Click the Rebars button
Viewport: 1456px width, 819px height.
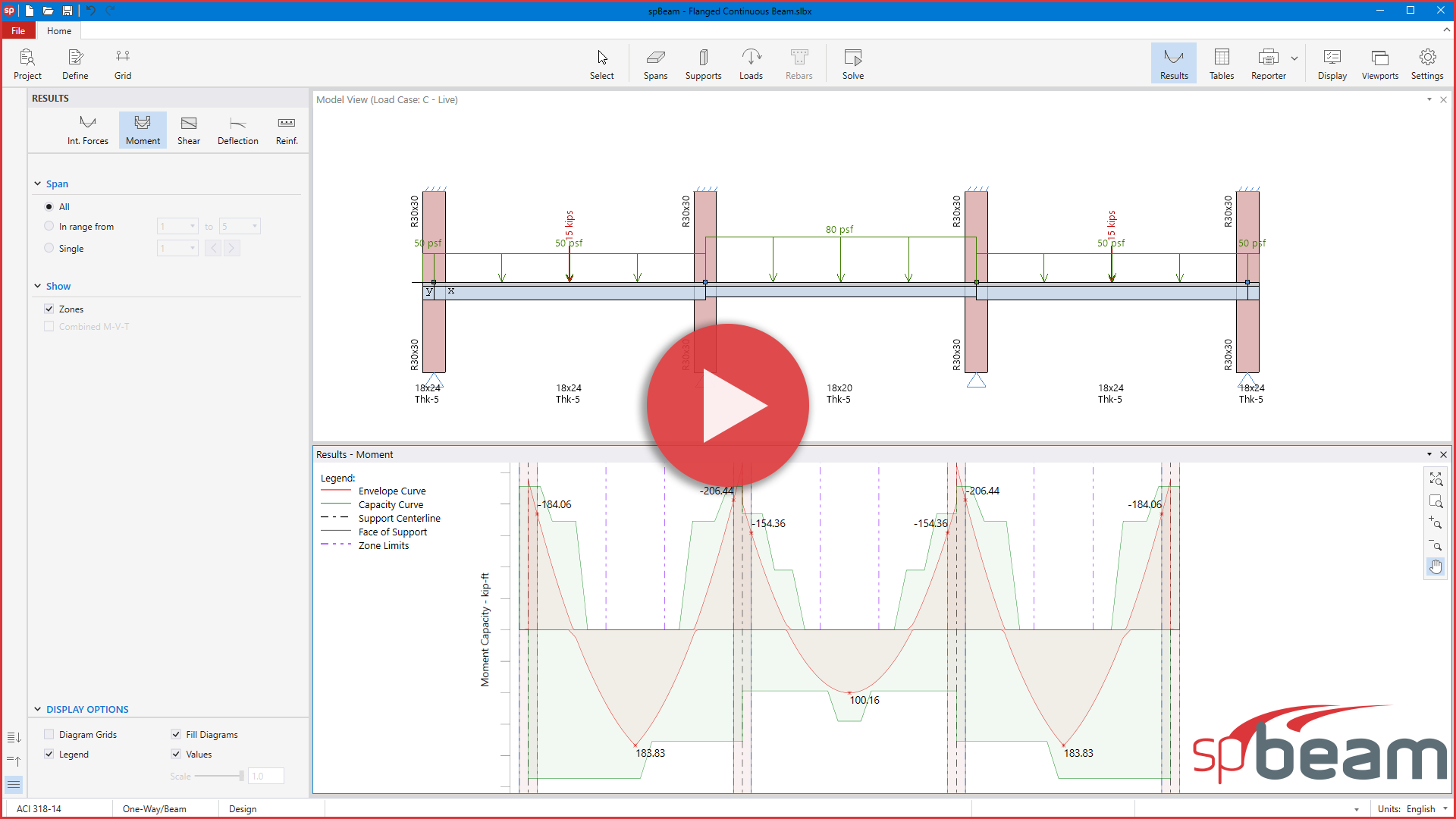[799, 63]
